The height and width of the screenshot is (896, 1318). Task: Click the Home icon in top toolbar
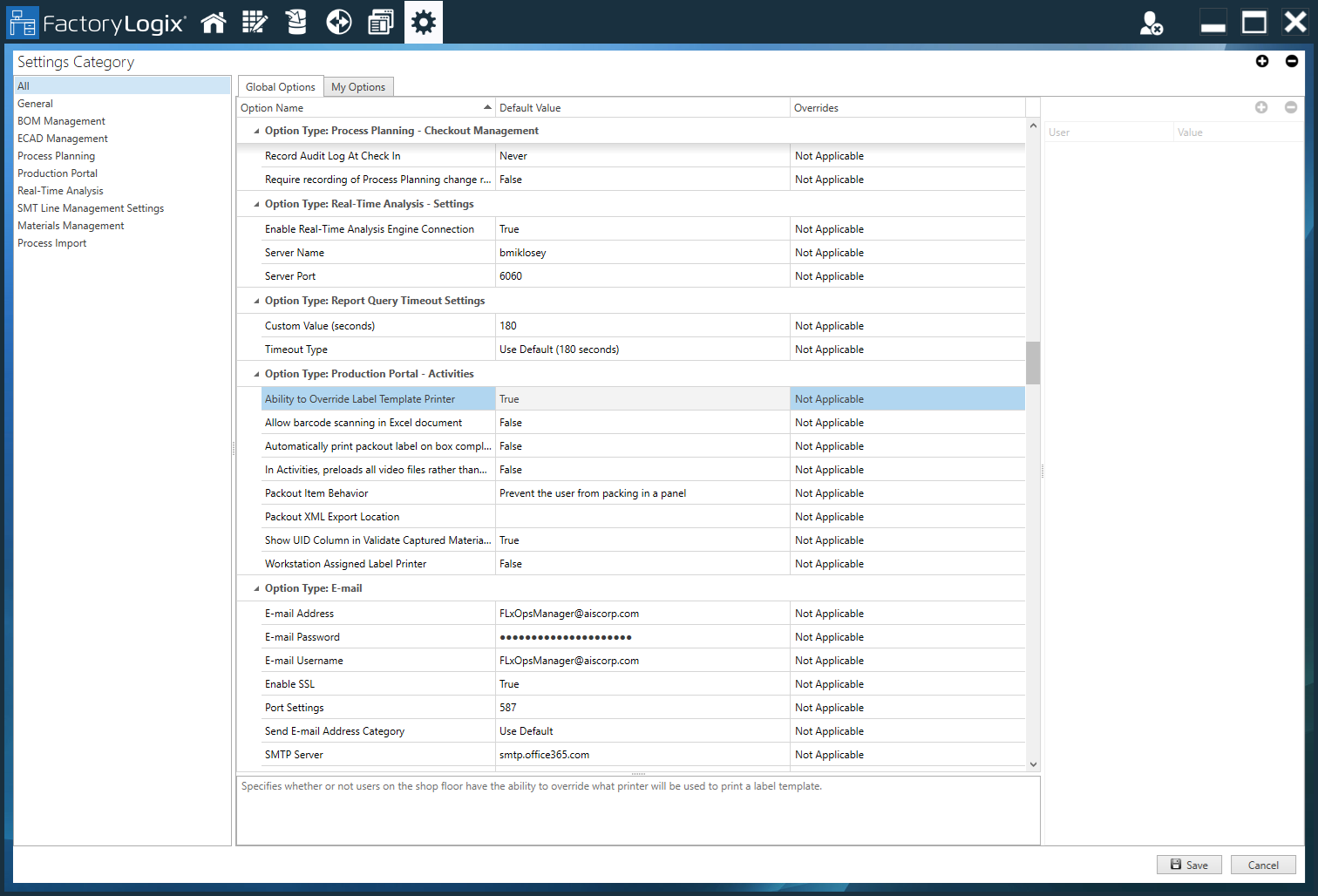(x=214, y=23)
